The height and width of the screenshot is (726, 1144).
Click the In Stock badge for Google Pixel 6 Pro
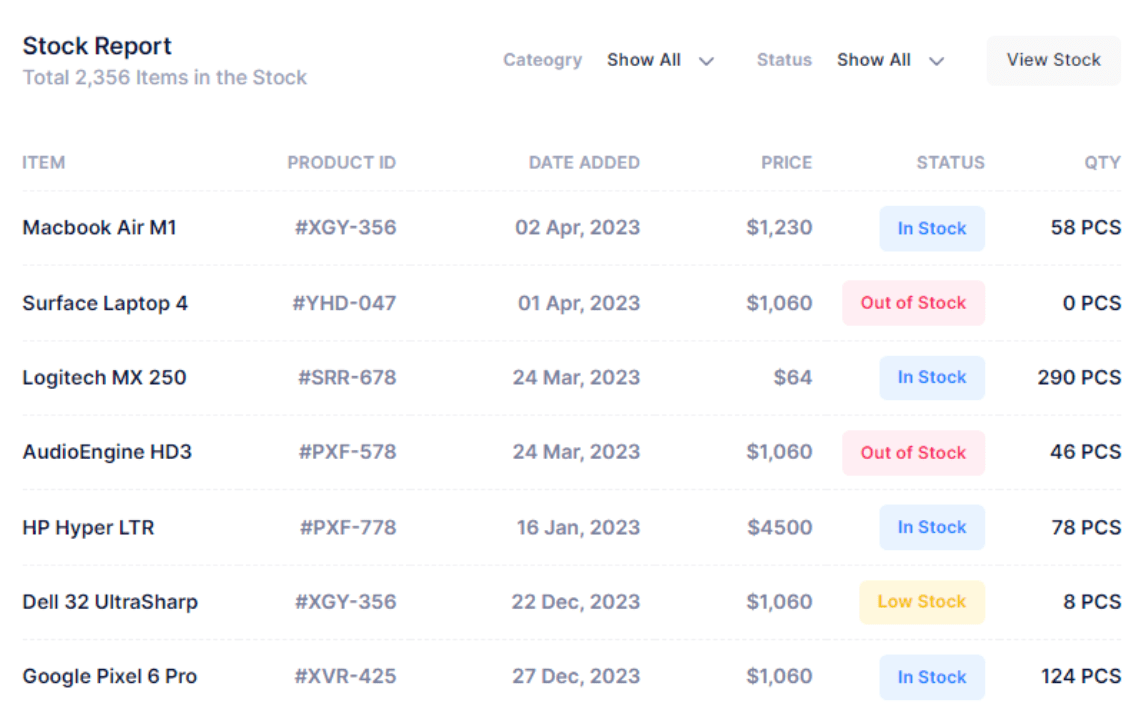pyautogui.click(x=932, y=677)
